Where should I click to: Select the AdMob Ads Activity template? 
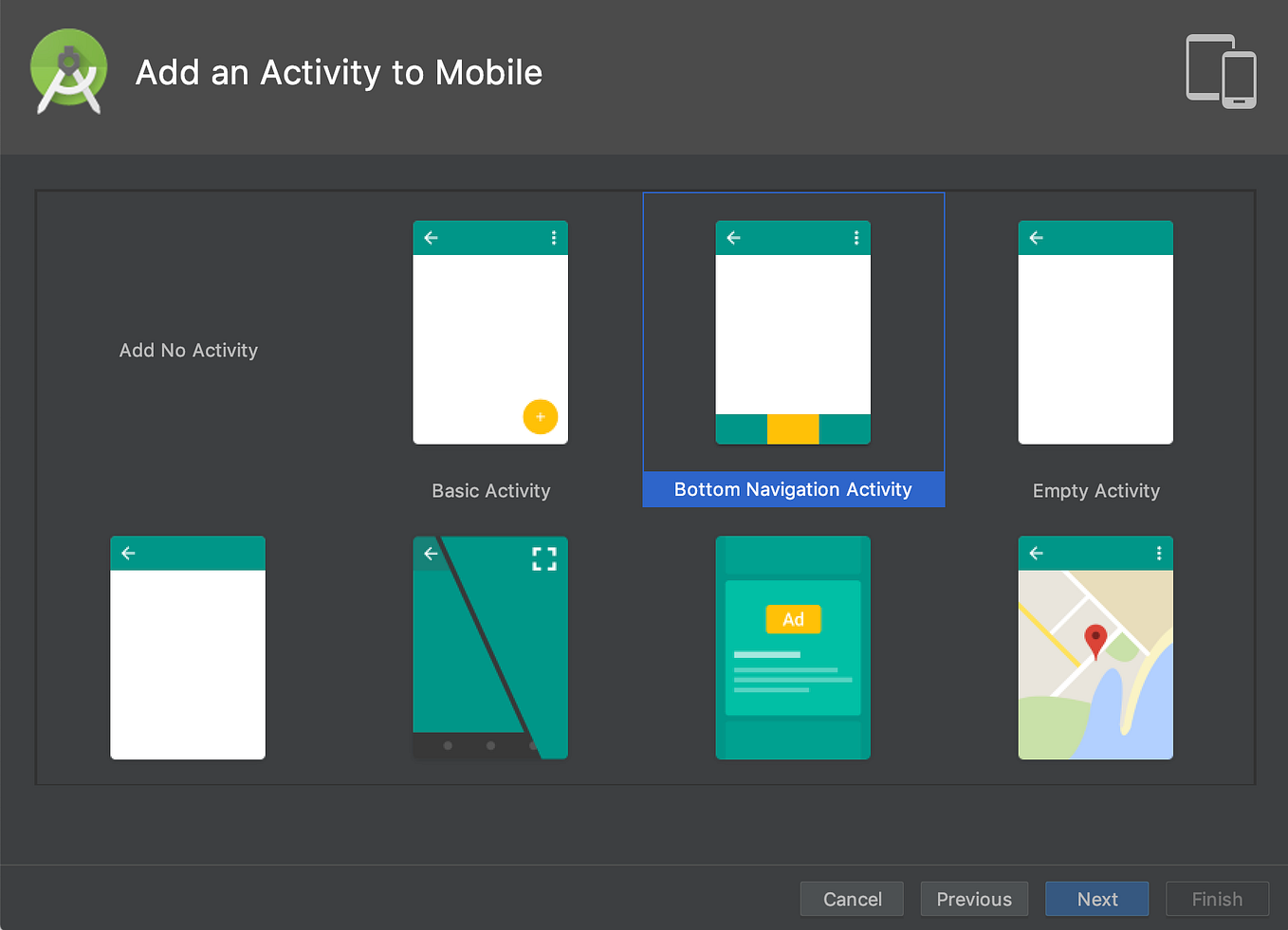[793, 648]
